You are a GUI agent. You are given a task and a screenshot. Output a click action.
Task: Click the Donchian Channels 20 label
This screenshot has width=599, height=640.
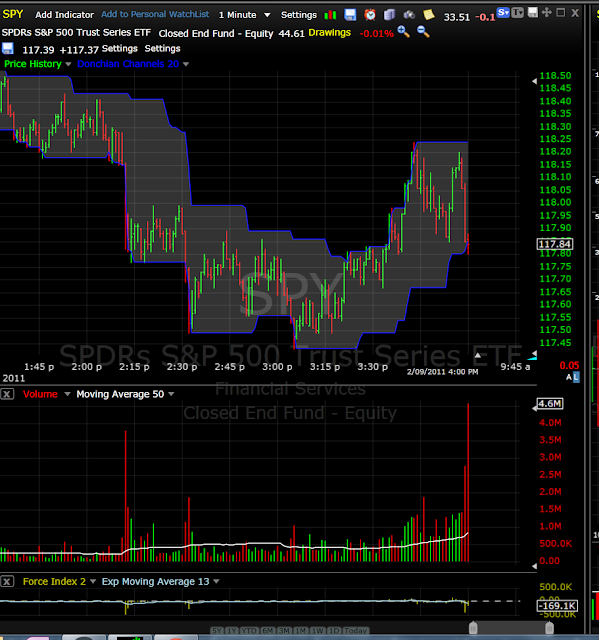pyautogui.click(x=128, y=64)
